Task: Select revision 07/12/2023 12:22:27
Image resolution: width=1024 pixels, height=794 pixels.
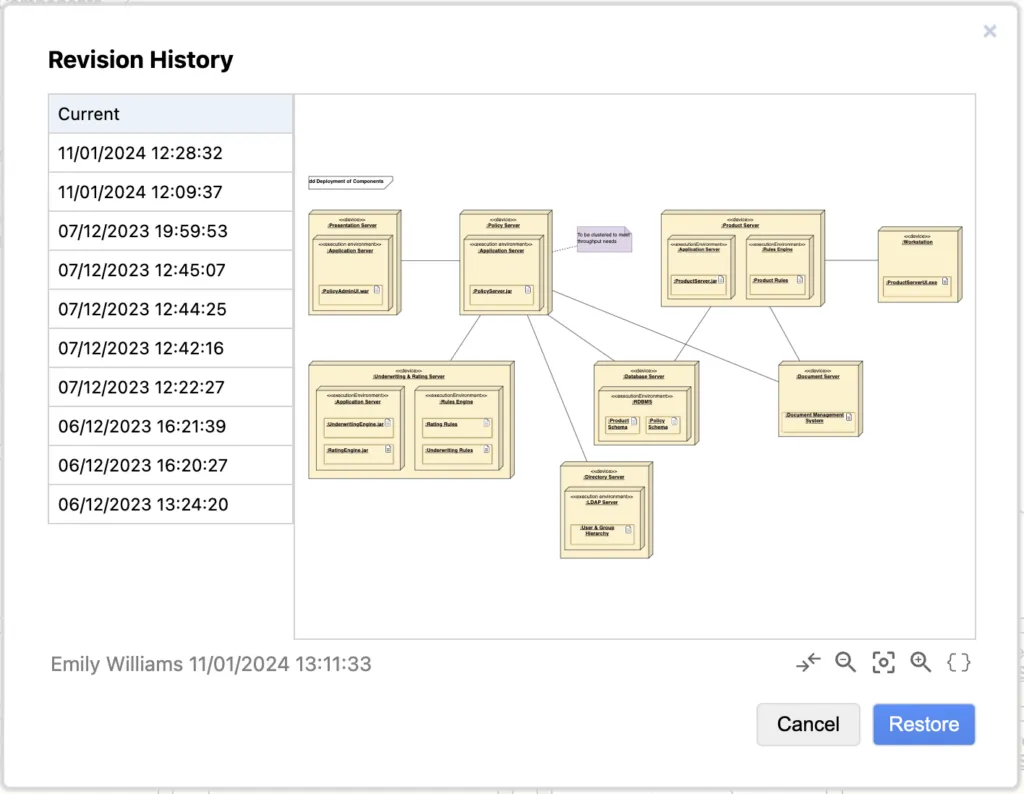Action: point(170,387)
